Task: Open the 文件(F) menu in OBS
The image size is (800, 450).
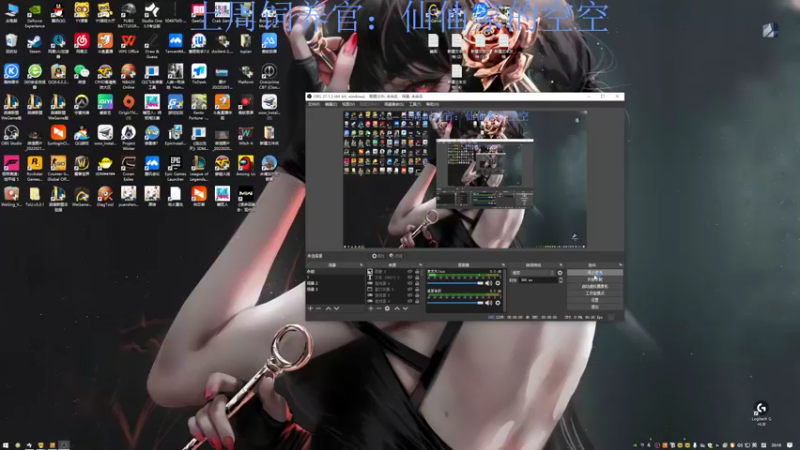Action: (314, 104)
